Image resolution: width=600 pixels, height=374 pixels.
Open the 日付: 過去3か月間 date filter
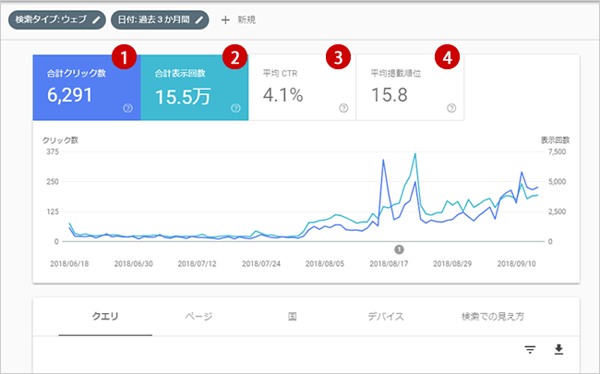[x=160, y=20]
